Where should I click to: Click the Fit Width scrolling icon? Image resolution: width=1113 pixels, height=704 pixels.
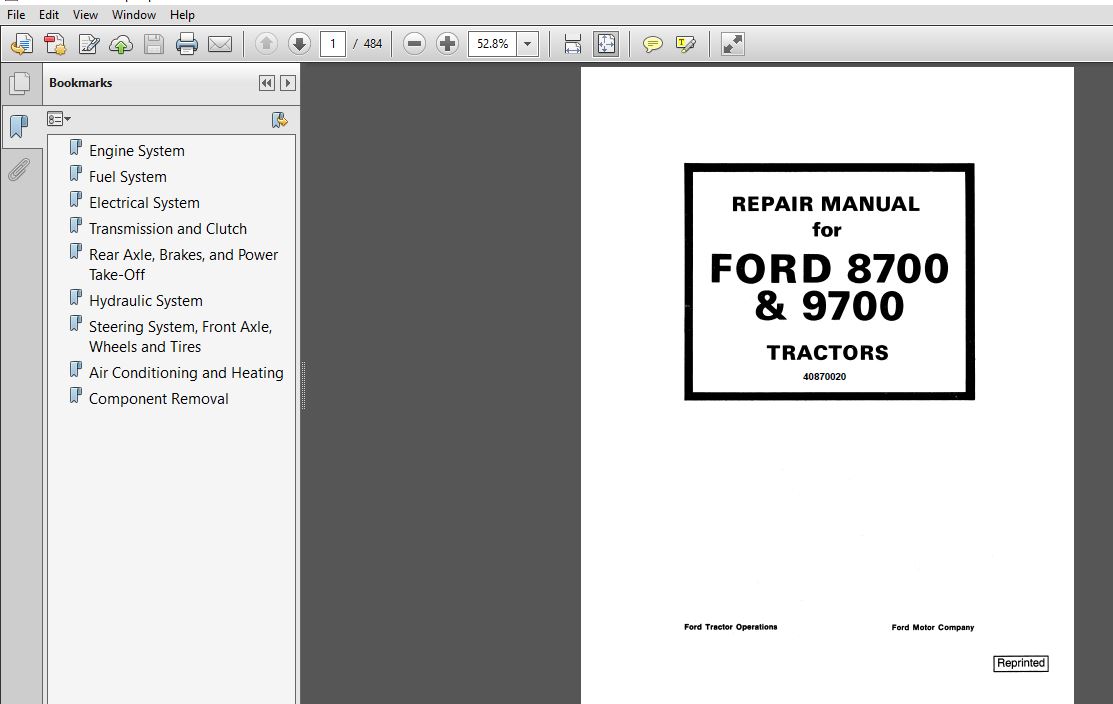(x=573, y=44)
